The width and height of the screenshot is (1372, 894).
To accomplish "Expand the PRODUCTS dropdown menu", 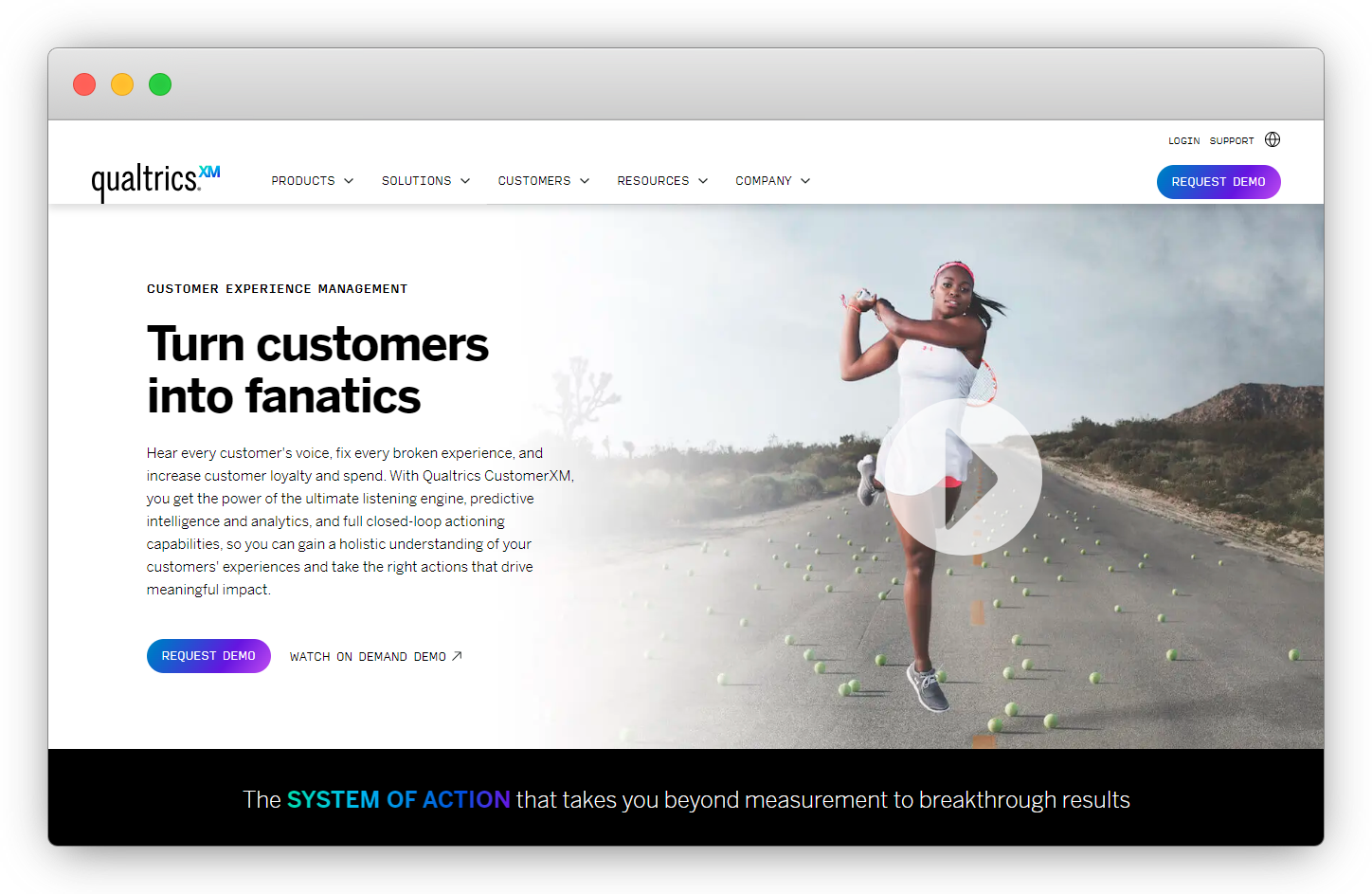I will [x=312, y=180].
